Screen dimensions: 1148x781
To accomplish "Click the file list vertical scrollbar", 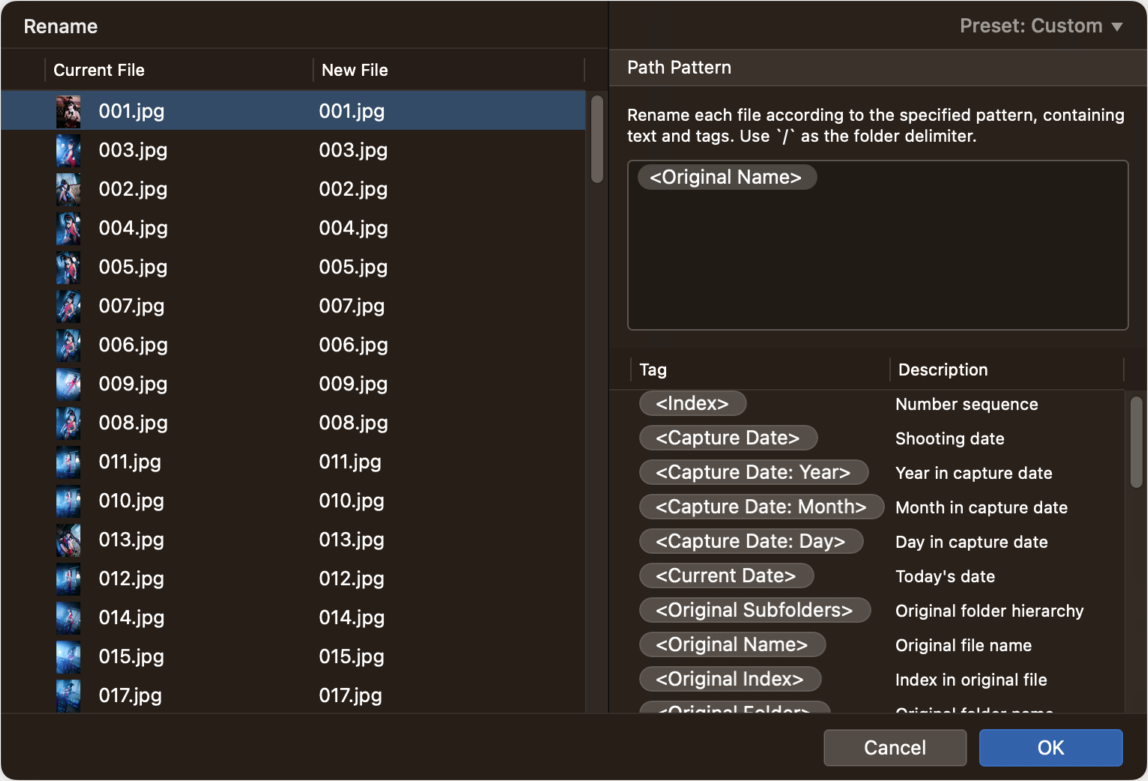I will (x=597, y=139).
